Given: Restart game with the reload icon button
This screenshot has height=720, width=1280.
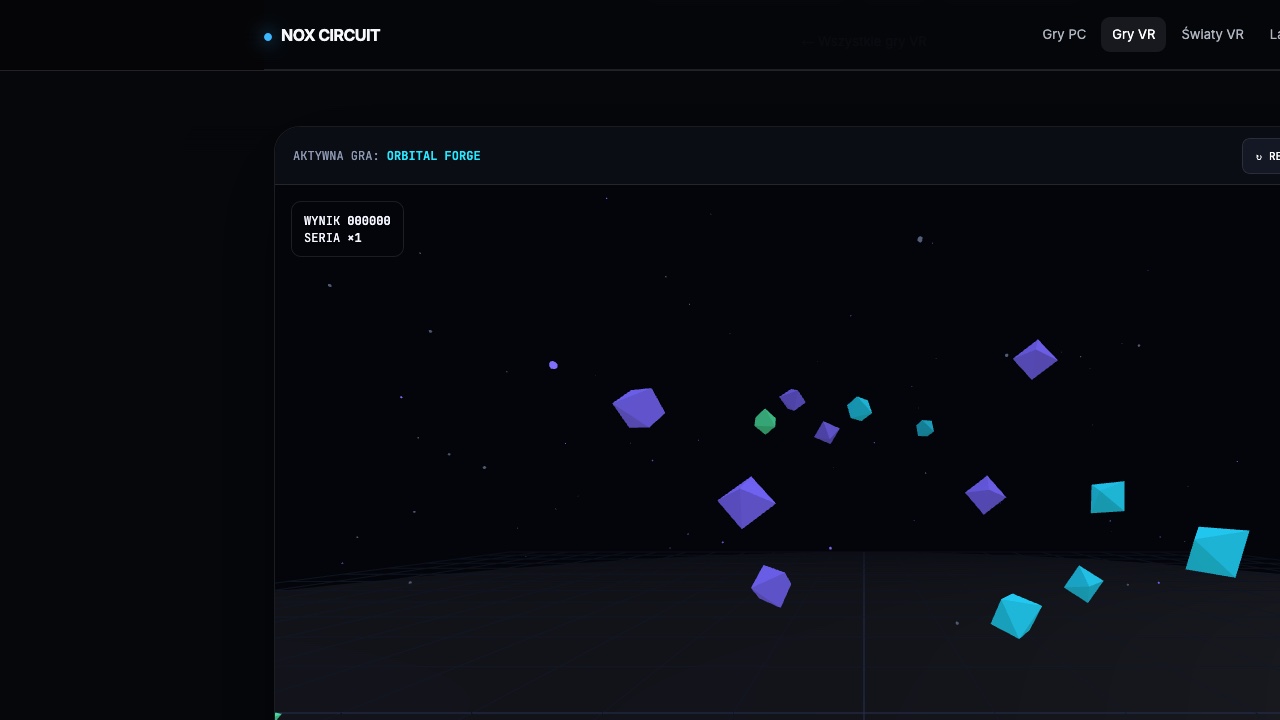Looking at the screenshot, I should pyautogui.click(x=1262, y=156).
